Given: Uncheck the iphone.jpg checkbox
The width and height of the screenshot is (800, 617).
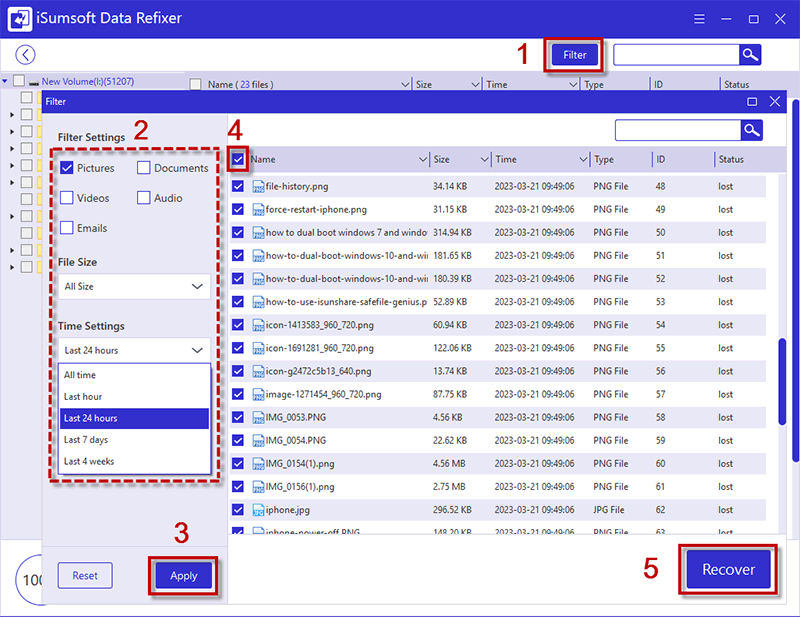Looking at the screenshot, I should pyautogui.click(x=238, y=509).
